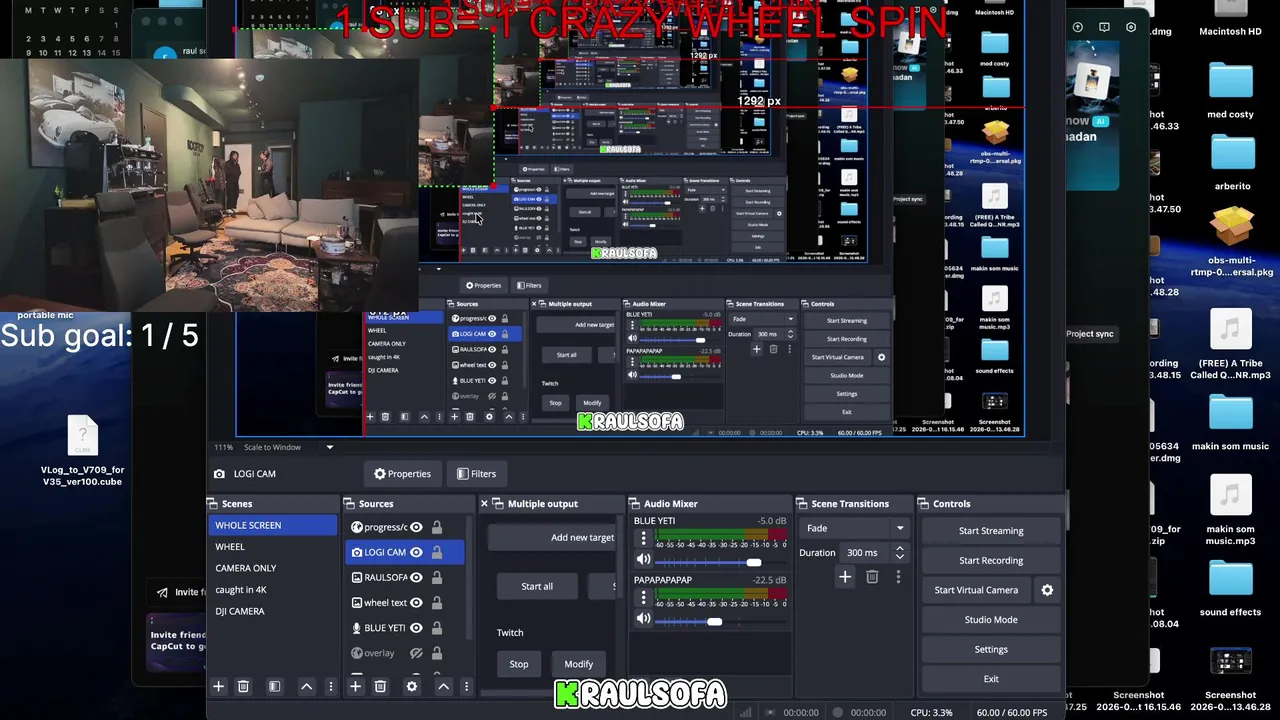Open Scene Transitions three-dot properties menu

pyautogui.click(x=898, y=577)
